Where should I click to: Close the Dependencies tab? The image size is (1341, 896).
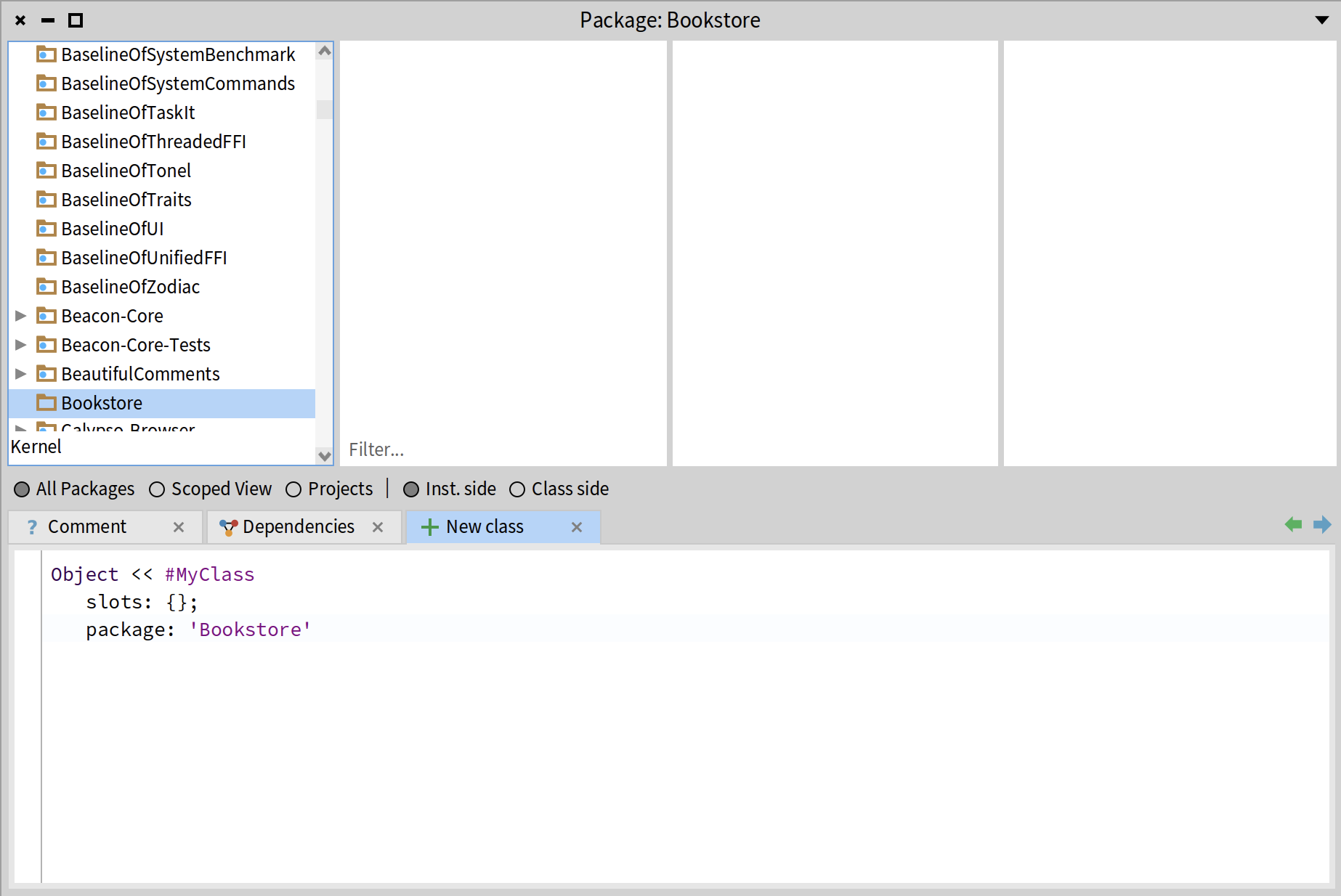[378, 527]
